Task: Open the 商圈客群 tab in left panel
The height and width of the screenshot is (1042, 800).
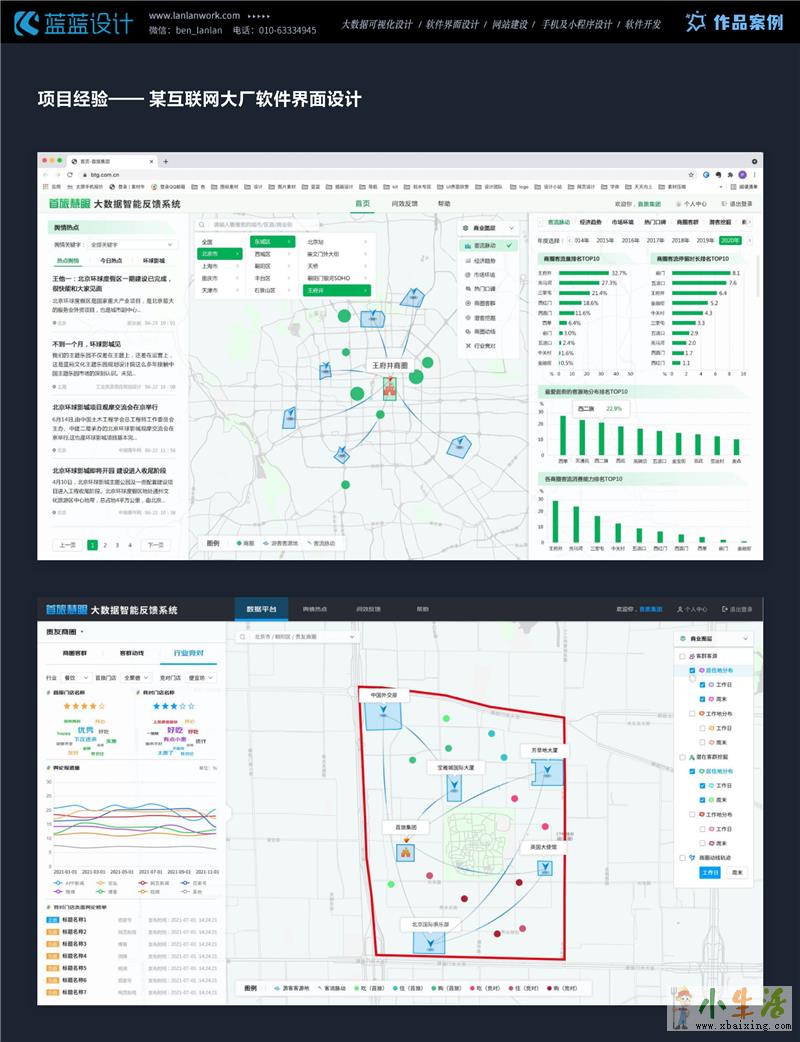Action: [x=75, y=652]
